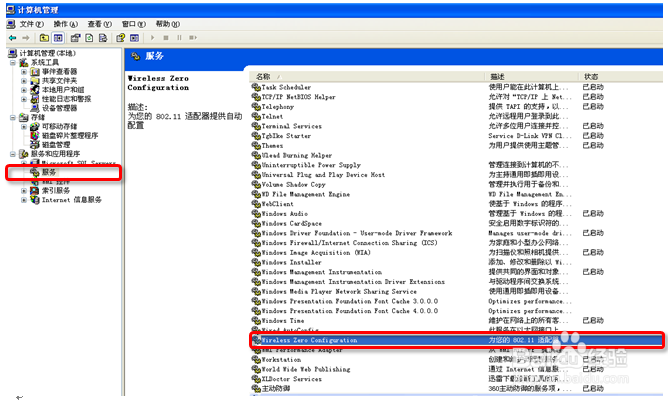Screen dimensions: 668x402
Task: Select 磁盘碎片整理程序 in the tree
Action: [x=70, y=136]
